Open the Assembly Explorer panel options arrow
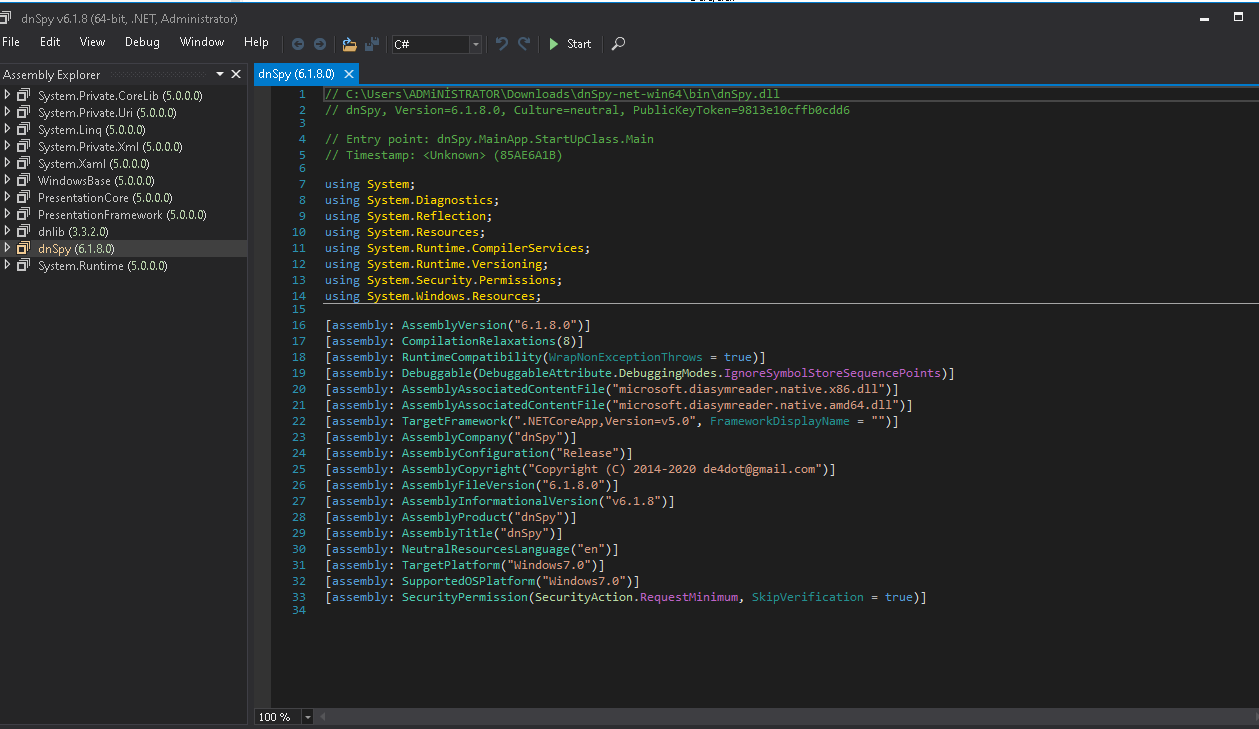 220,74
